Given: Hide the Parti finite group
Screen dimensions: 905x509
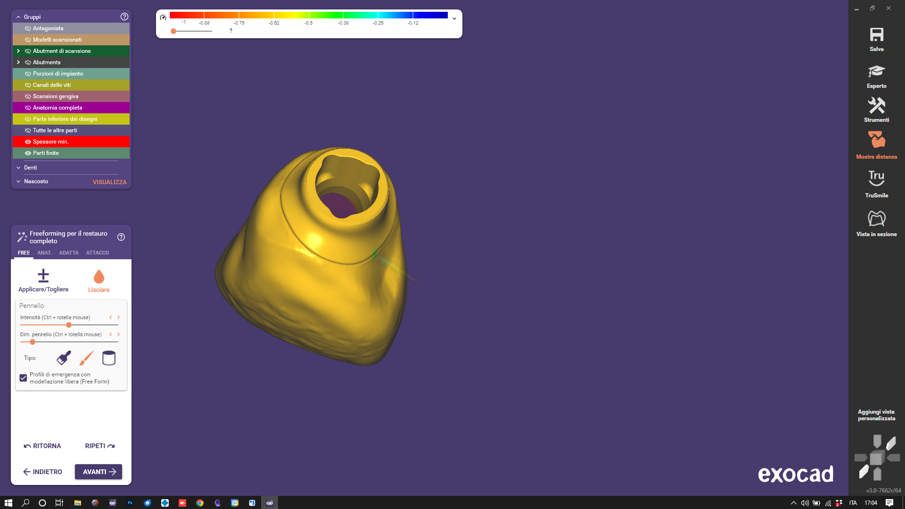Looking at the screenshot, I should [x=28, y=153].
